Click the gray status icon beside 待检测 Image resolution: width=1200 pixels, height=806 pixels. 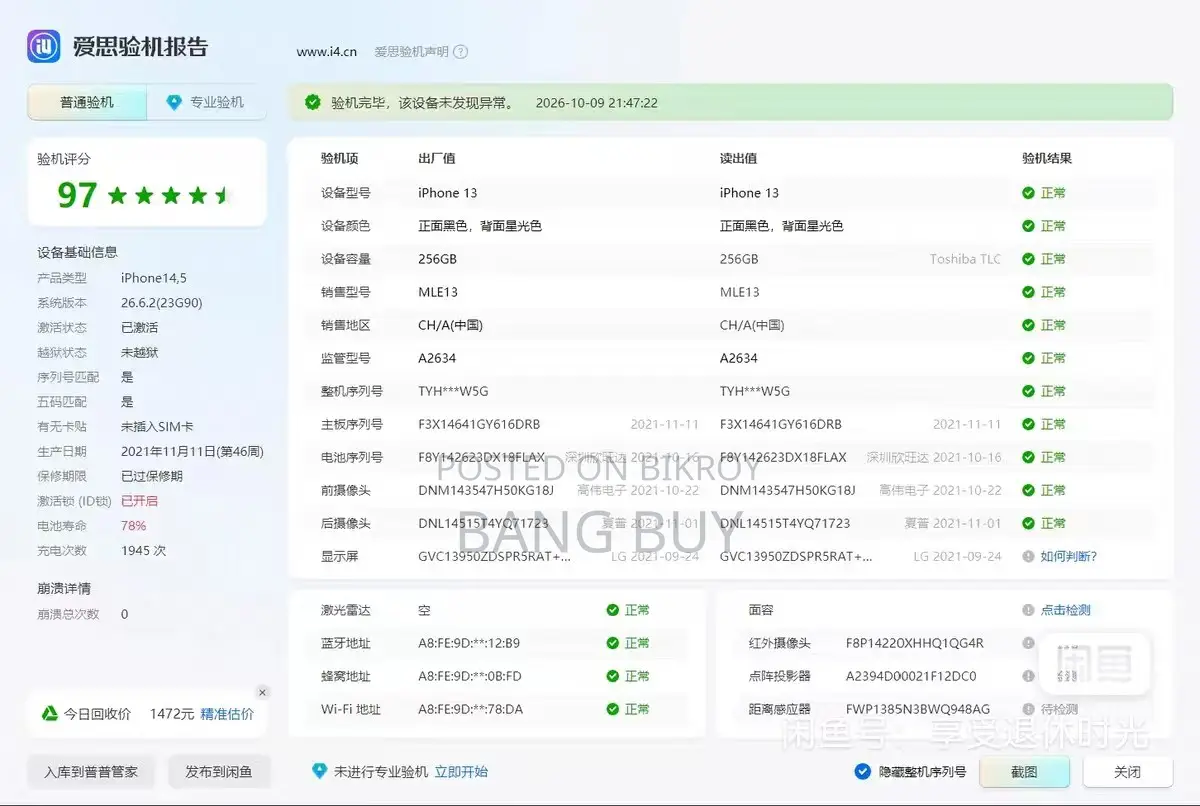coord(1028,709)
